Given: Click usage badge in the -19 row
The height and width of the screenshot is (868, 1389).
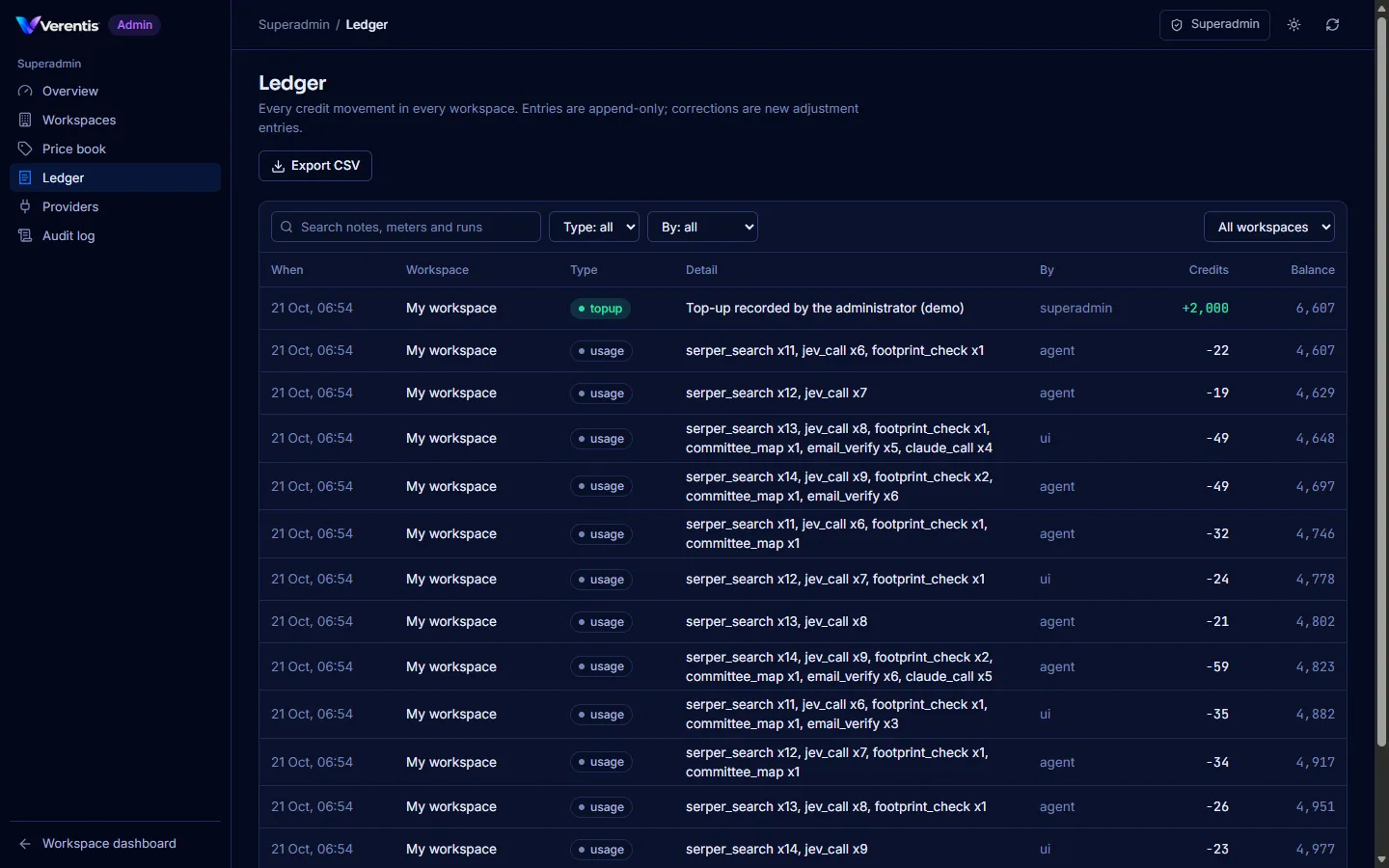Looking at the screenshot, I should 601,393.
